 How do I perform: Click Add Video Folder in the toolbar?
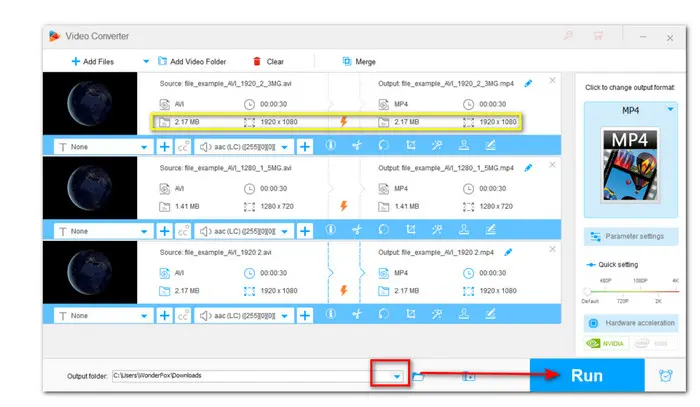pyautogui.click(x=195, y=61)
